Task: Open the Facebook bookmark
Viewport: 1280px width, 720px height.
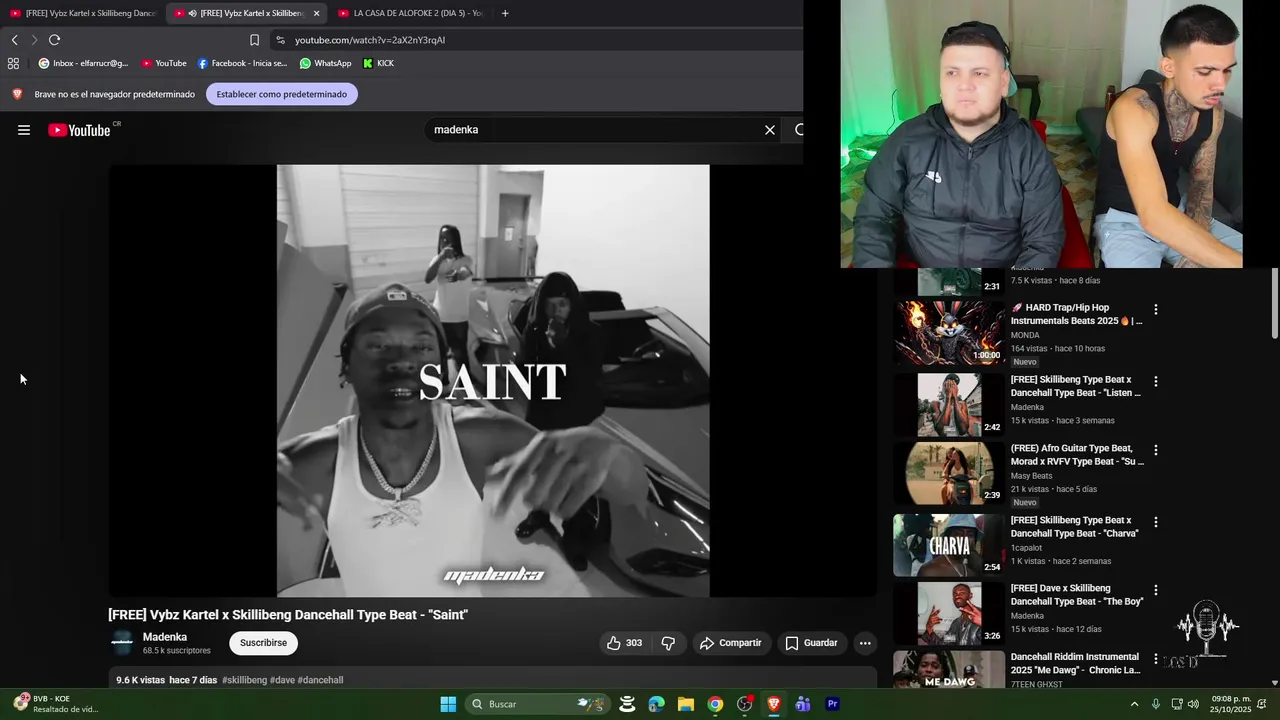Action: [242, 63]
